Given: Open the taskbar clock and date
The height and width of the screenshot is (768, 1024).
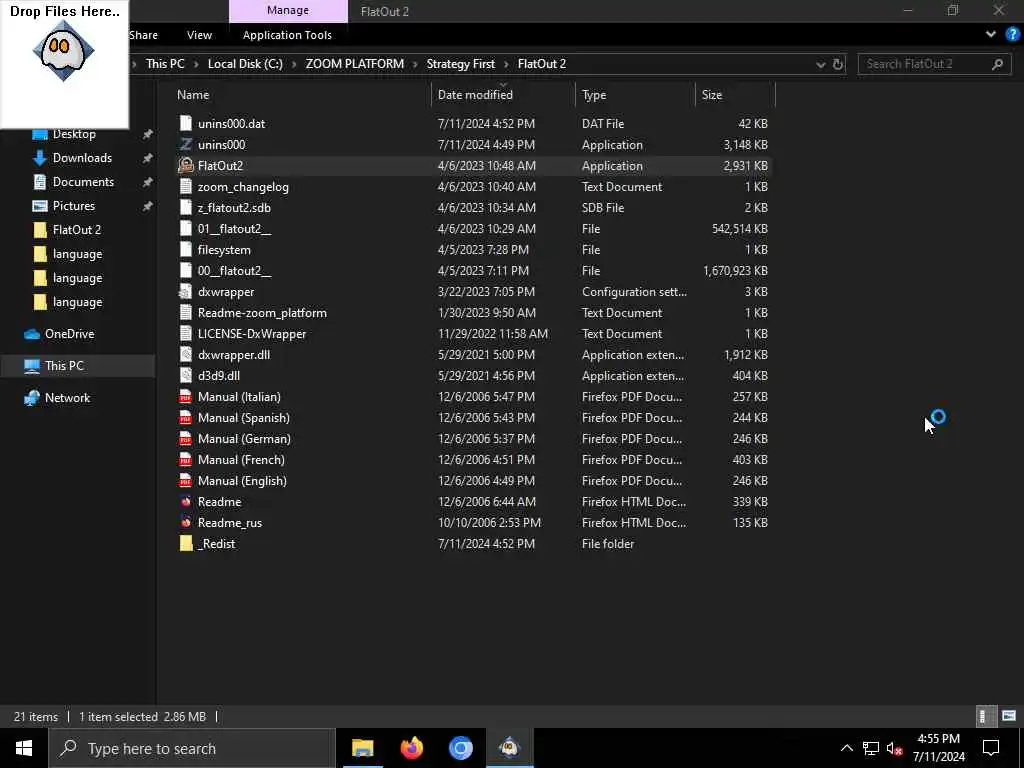Looking at the screenshot, I should (x=938, y=748).
